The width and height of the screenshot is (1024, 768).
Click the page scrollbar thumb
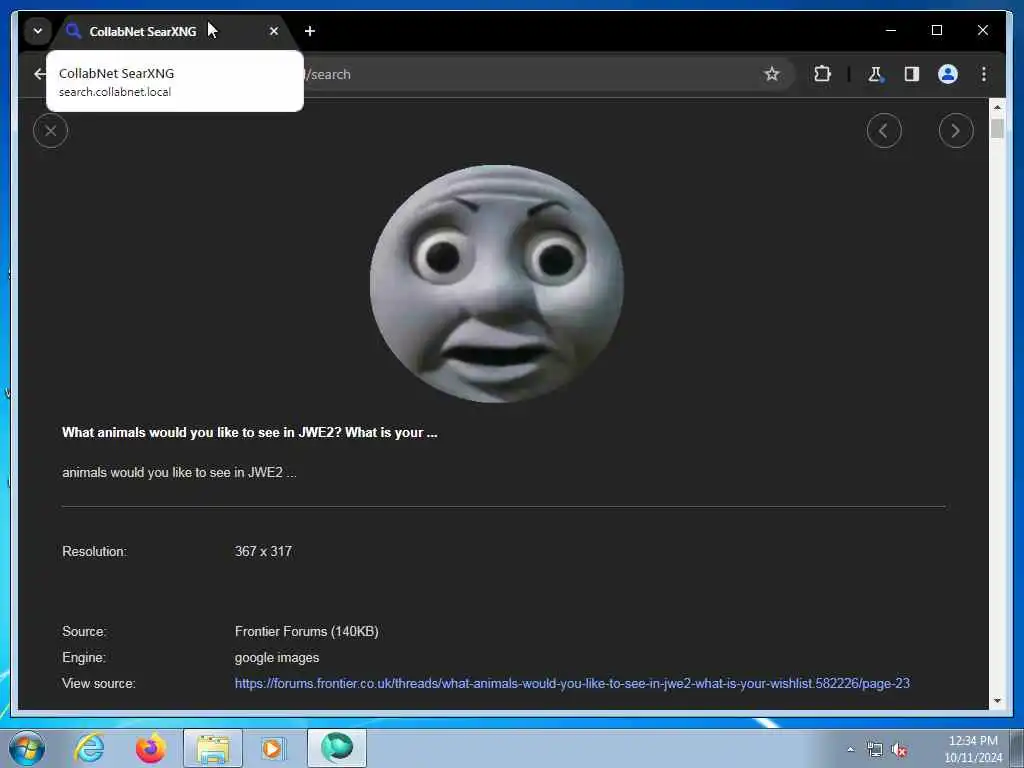pos(997,128)
